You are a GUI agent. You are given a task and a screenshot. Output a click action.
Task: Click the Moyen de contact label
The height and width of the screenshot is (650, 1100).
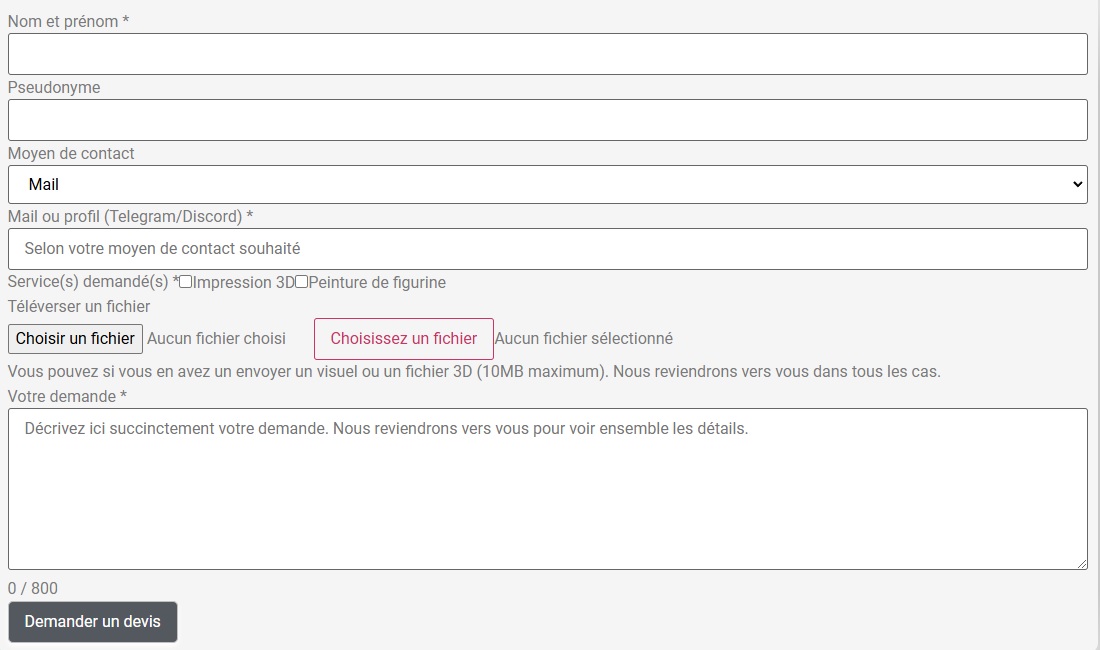[71, 154]
